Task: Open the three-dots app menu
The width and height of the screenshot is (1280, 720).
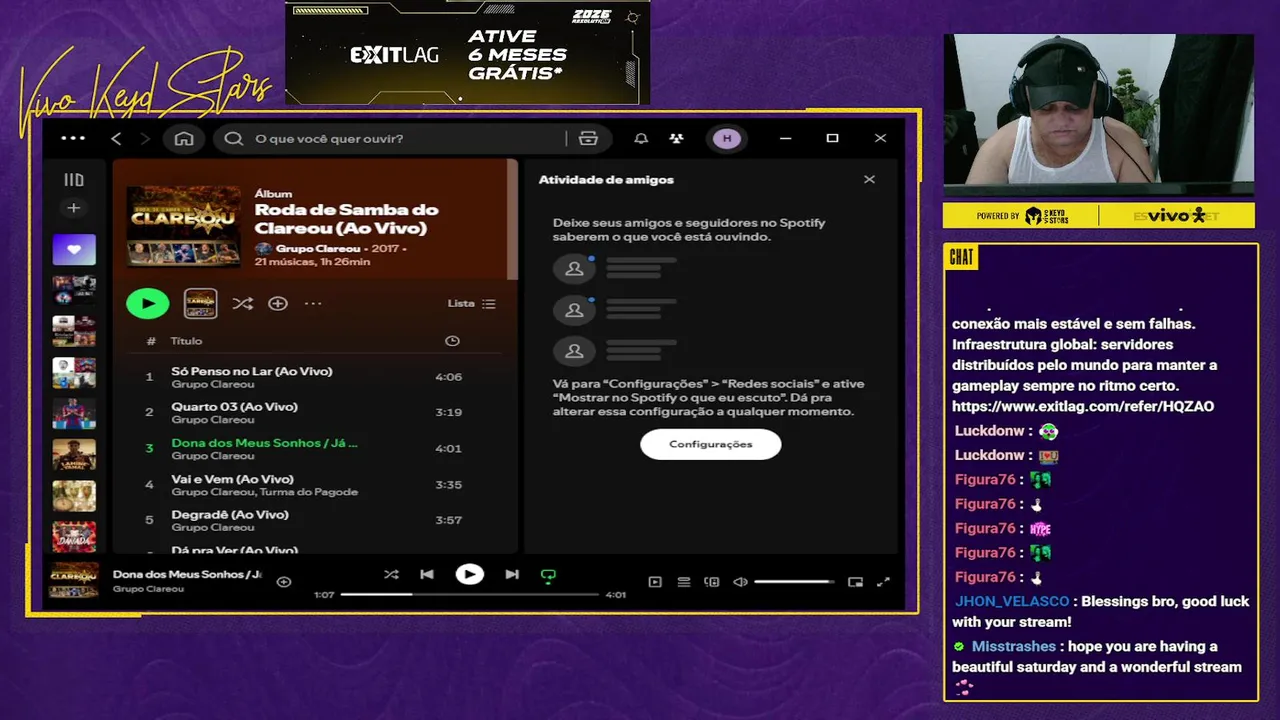Action: (x=73, y=138)
